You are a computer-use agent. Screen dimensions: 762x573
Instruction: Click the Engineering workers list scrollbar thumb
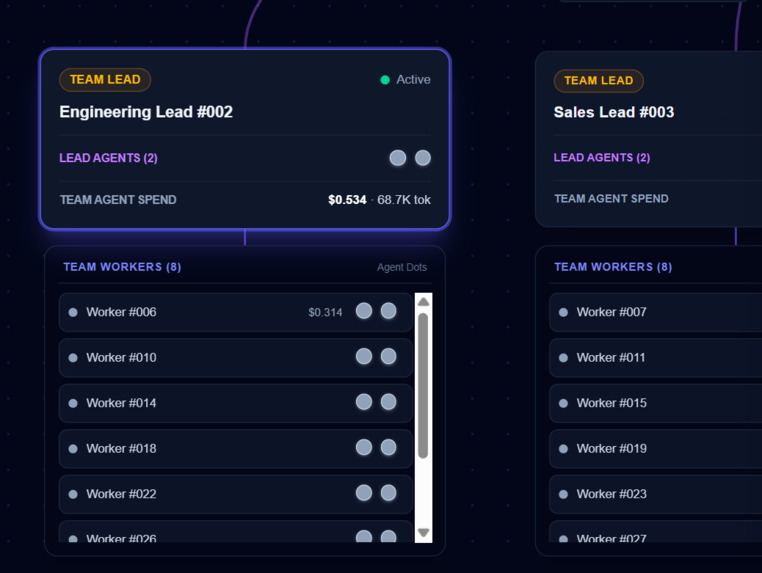click(x=423, y=385)
